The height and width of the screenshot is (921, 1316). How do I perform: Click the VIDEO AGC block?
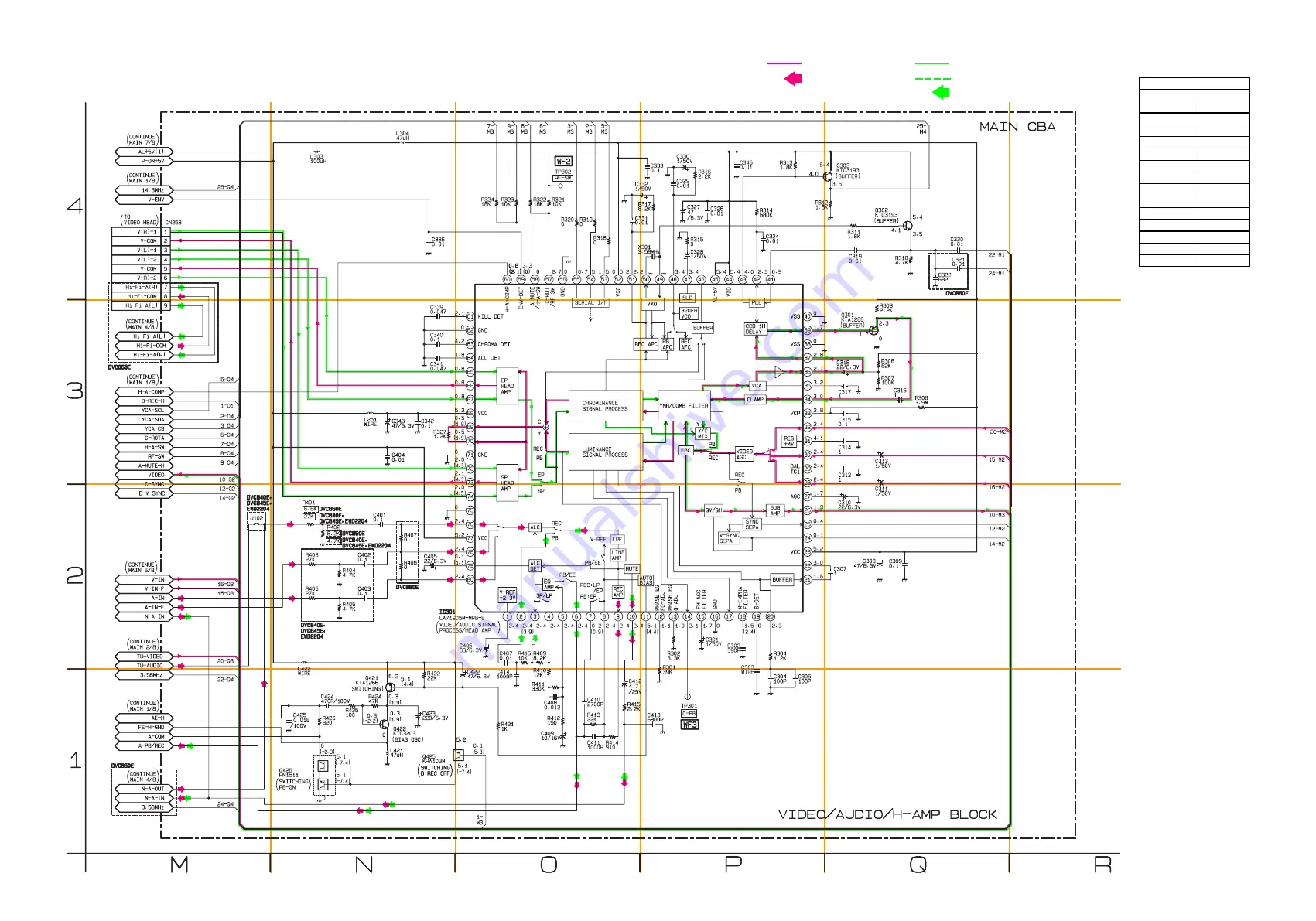coord(744,454)
